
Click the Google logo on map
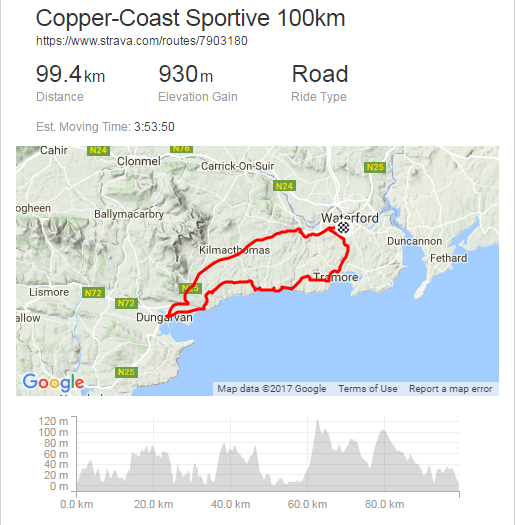coord(53,382)
